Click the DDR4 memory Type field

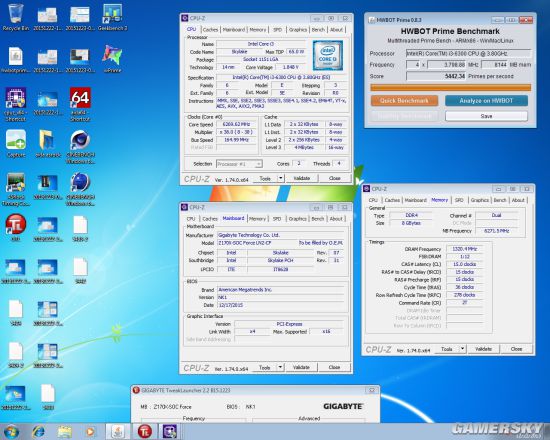411,215
